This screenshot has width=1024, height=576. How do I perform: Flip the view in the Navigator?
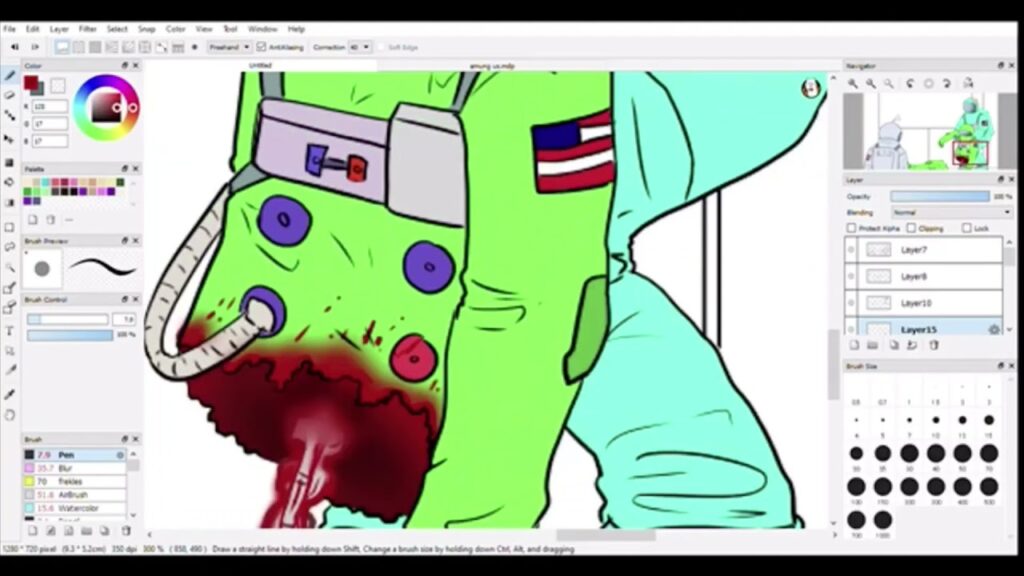tap(968, 84)
